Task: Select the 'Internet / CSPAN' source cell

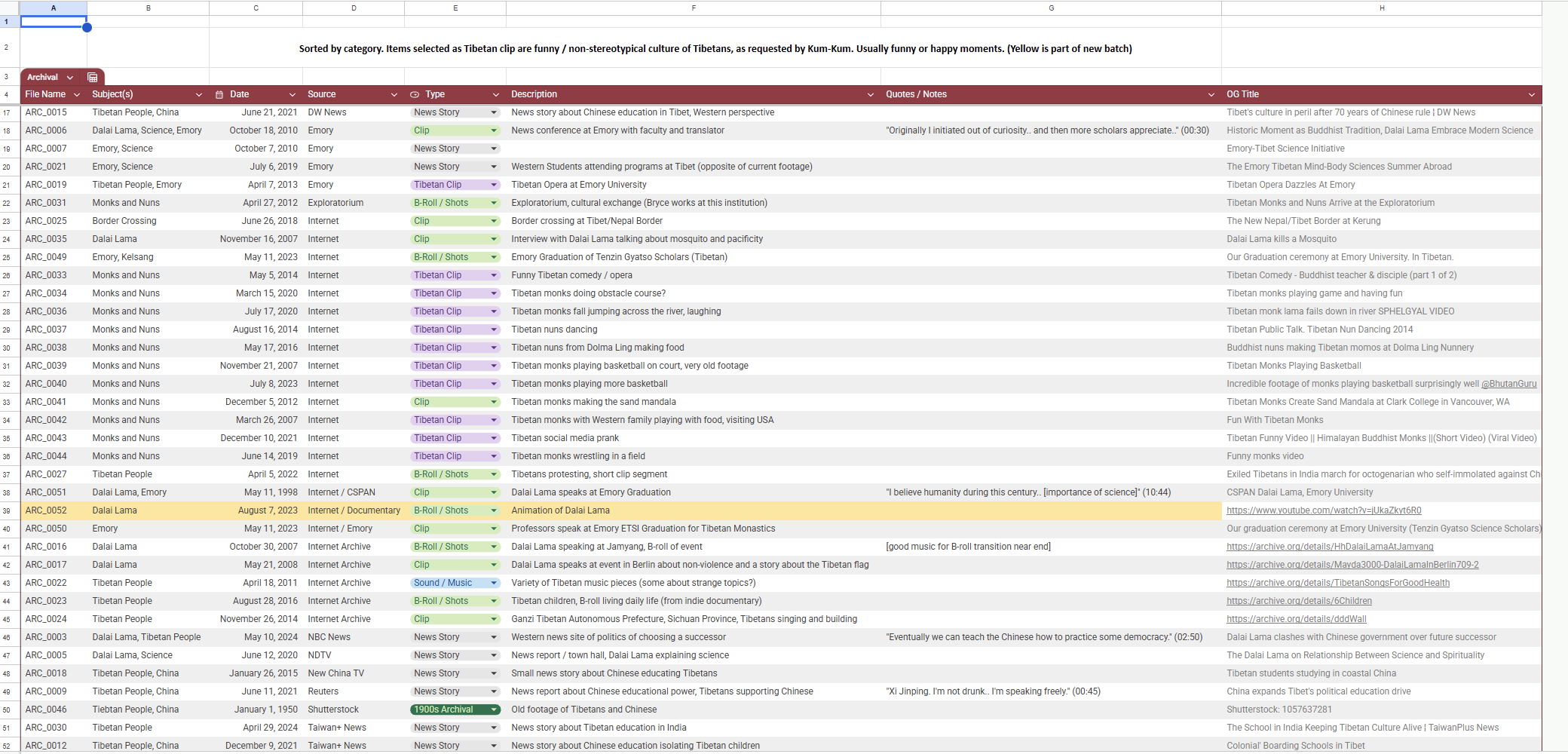Action: [x=354, y=492]
